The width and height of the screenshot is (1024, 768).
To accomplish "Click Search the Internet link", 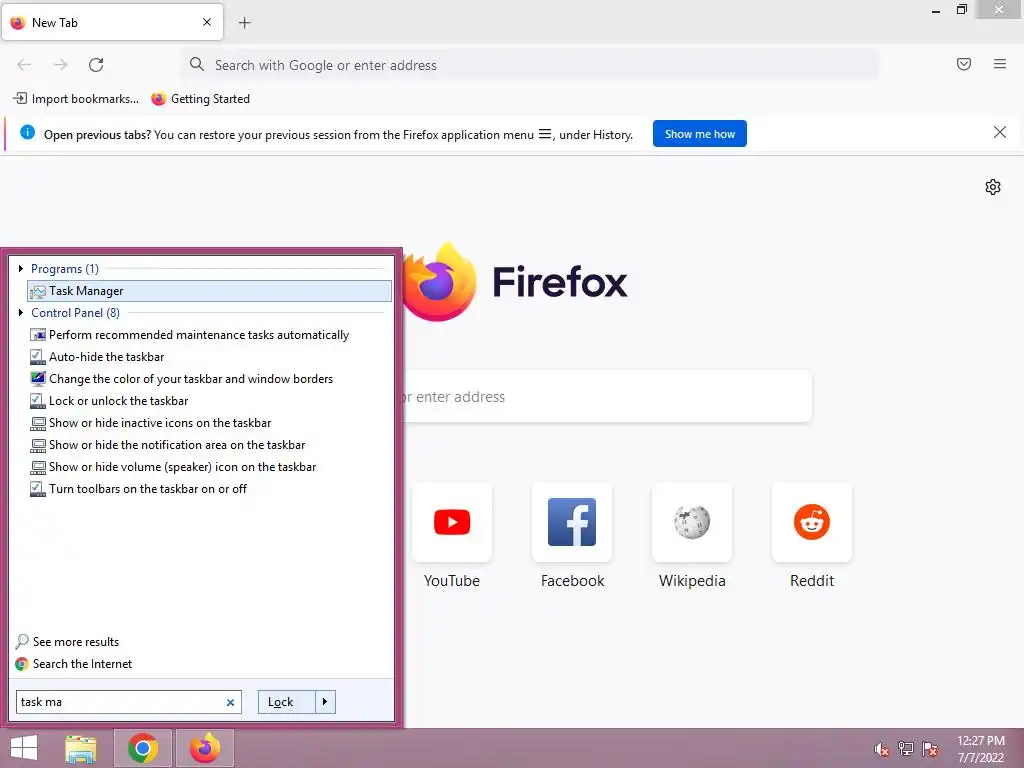I will coord(74,664).
